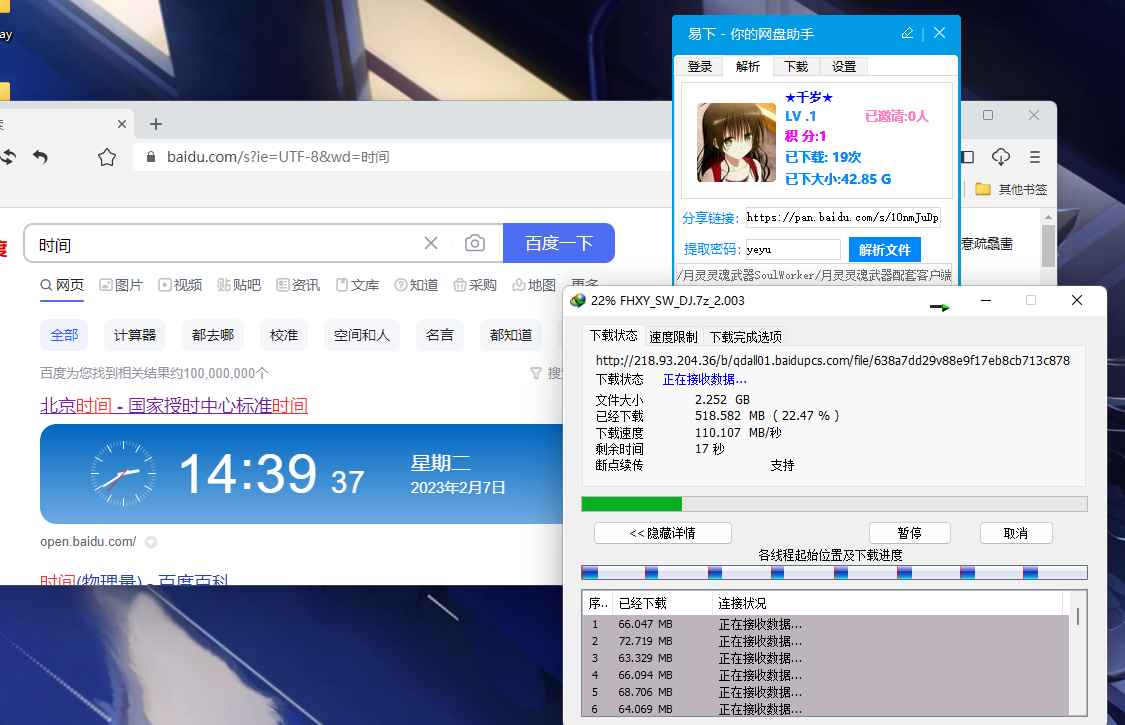Image resolution: width=1125 pixels, height=725 pixels.
Task: Select the 速度限制 tab
Action: (673, 337)
